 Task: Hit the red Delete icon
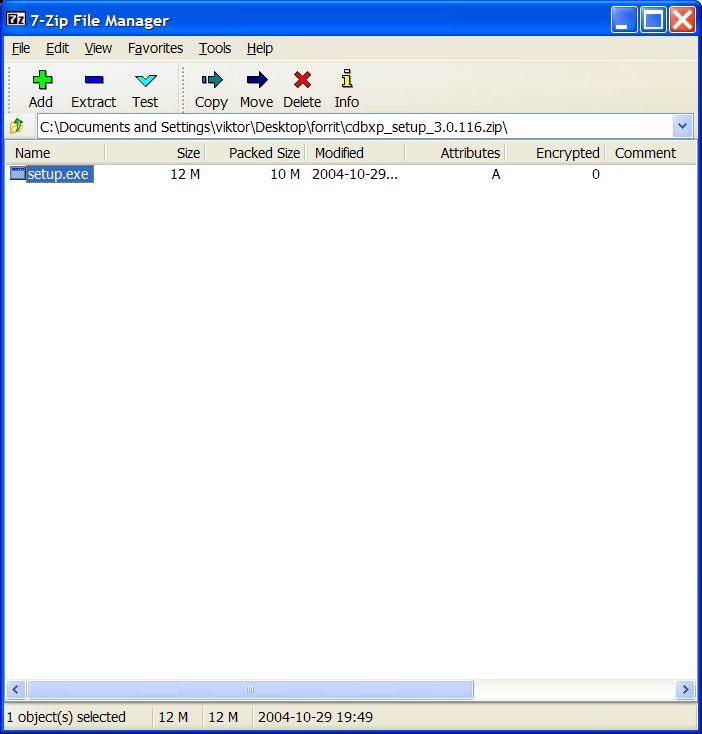click(302, 81)
